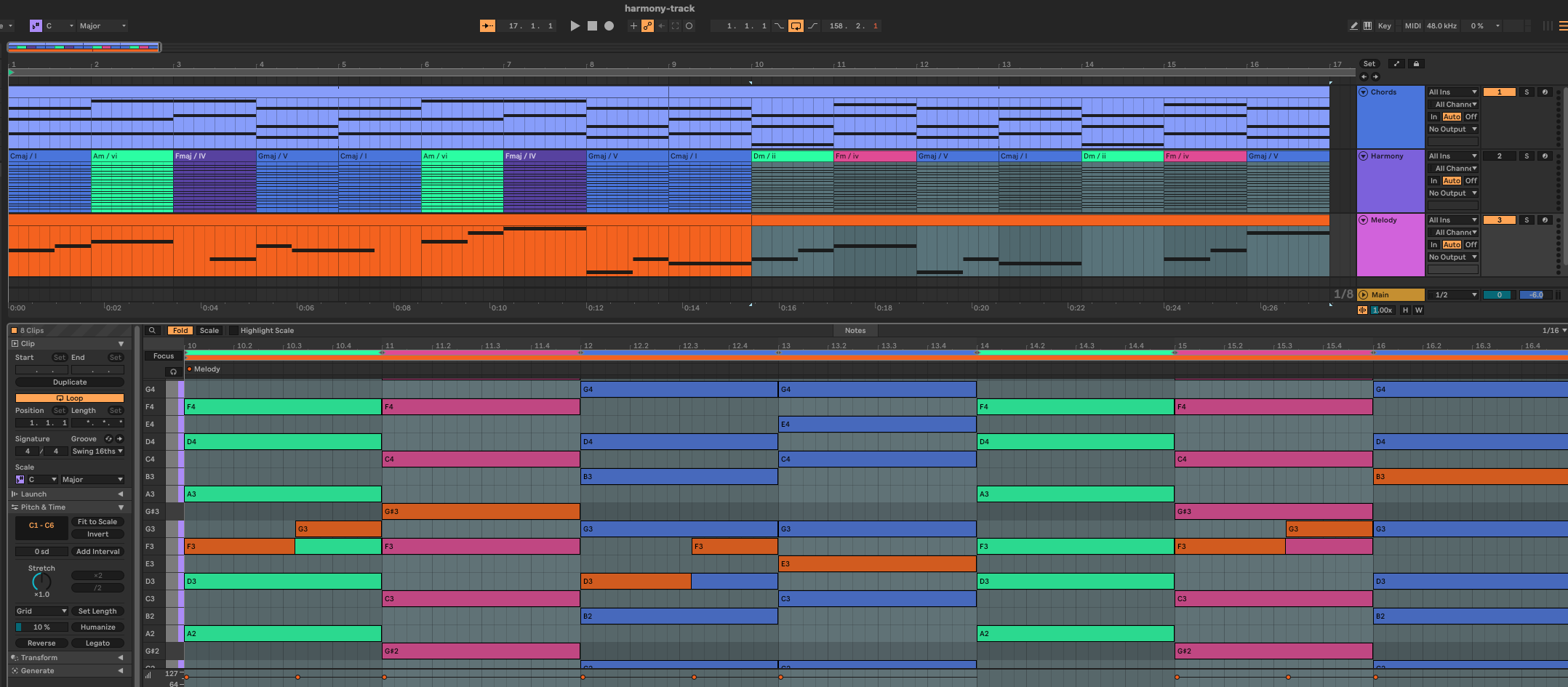Click the Main track play icon
The width and height of the screenshot is (1568, 687).
pyautogui.click(x=1364, y=295)
